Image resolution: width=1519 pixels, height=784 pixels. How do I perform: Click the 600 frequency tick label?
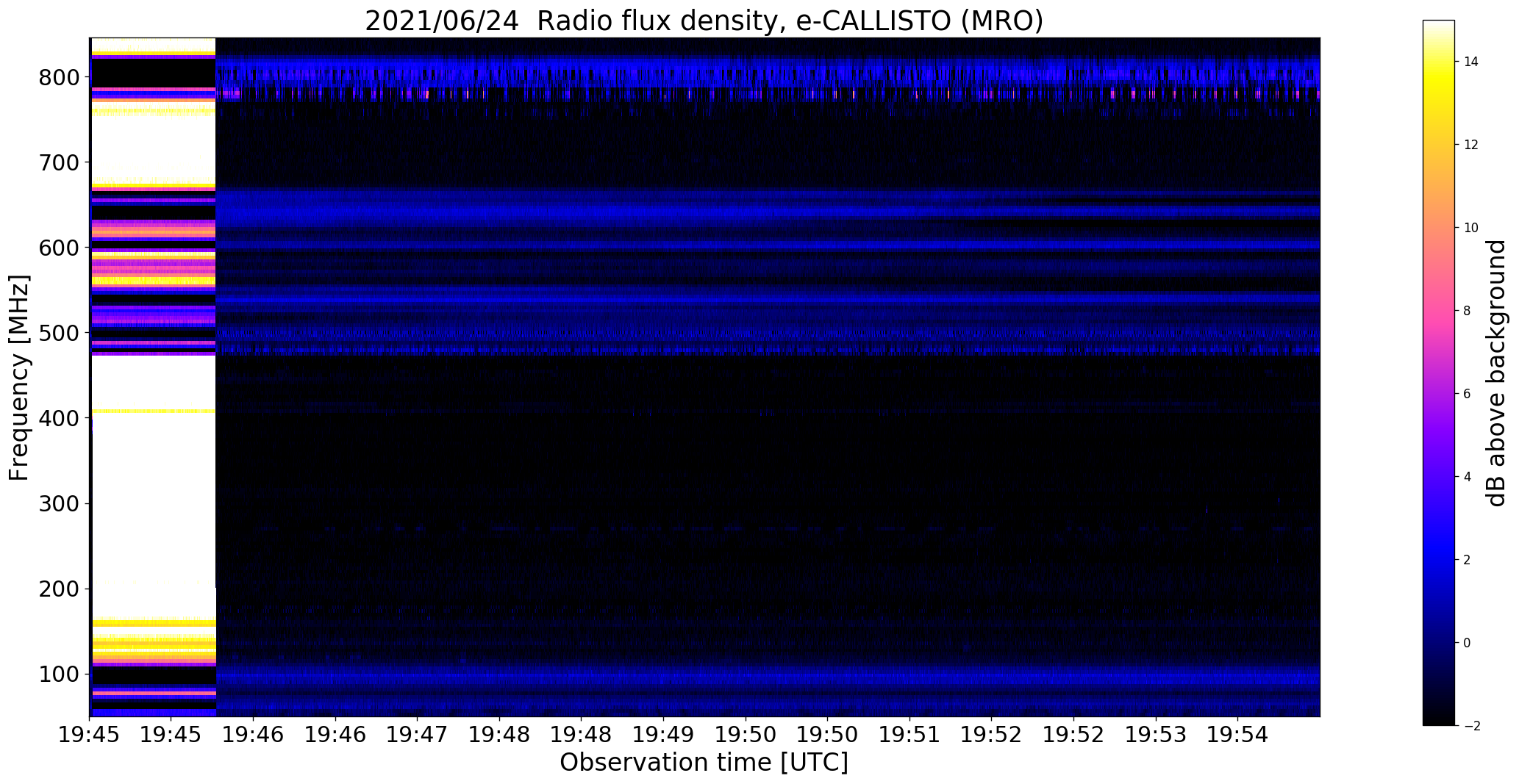click(x=60, y=248)
